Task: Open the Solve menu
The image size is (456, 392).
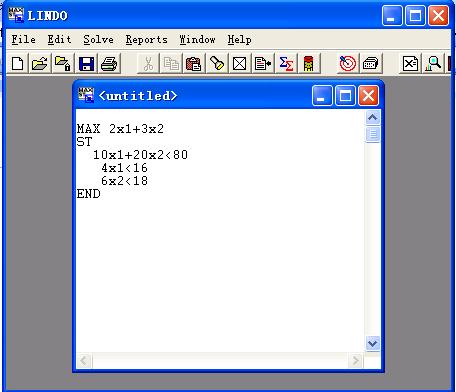Action: point(99,40)
